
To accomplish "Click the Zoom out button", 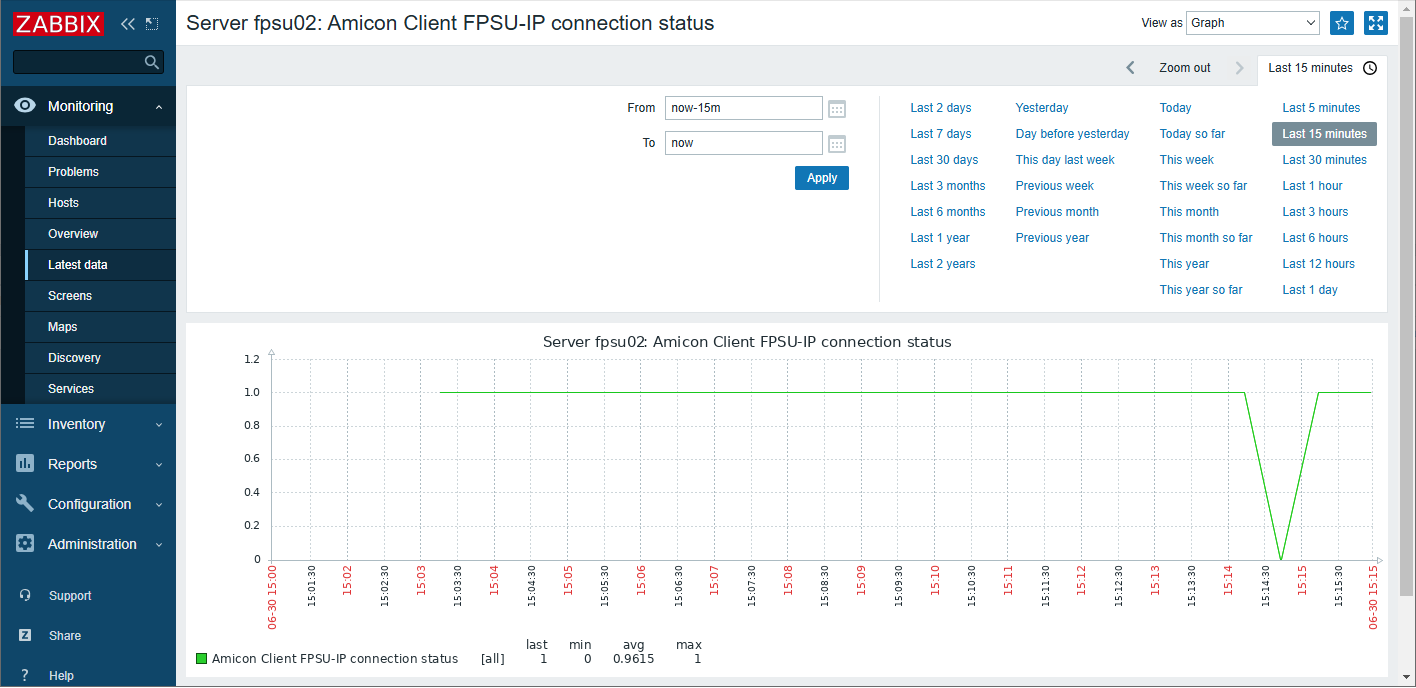I will point(1185,68).
